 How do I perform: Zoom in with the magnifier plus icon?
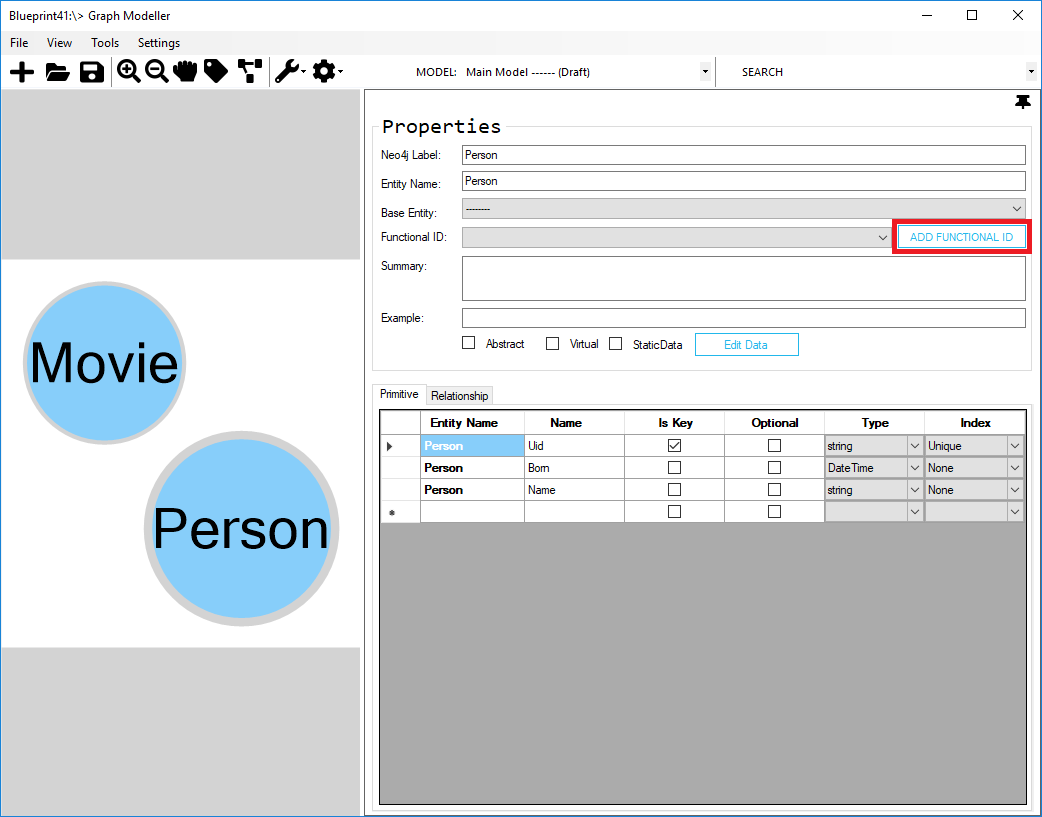coord(129,71)
